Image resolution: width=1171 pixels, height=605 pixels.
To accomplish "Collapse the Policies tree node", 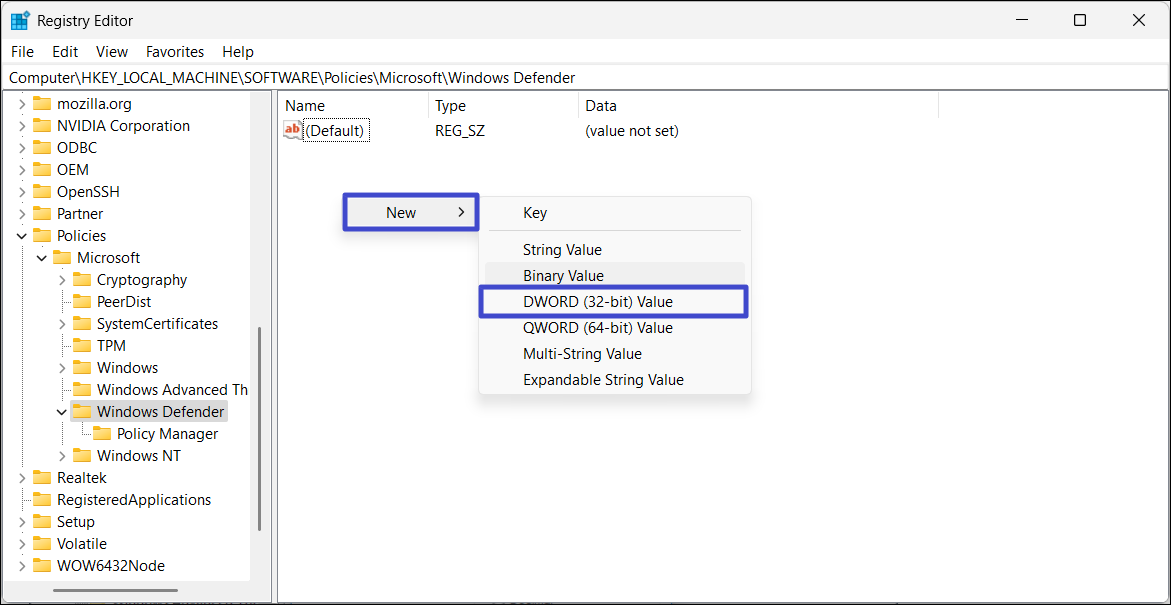I will 22,236.
